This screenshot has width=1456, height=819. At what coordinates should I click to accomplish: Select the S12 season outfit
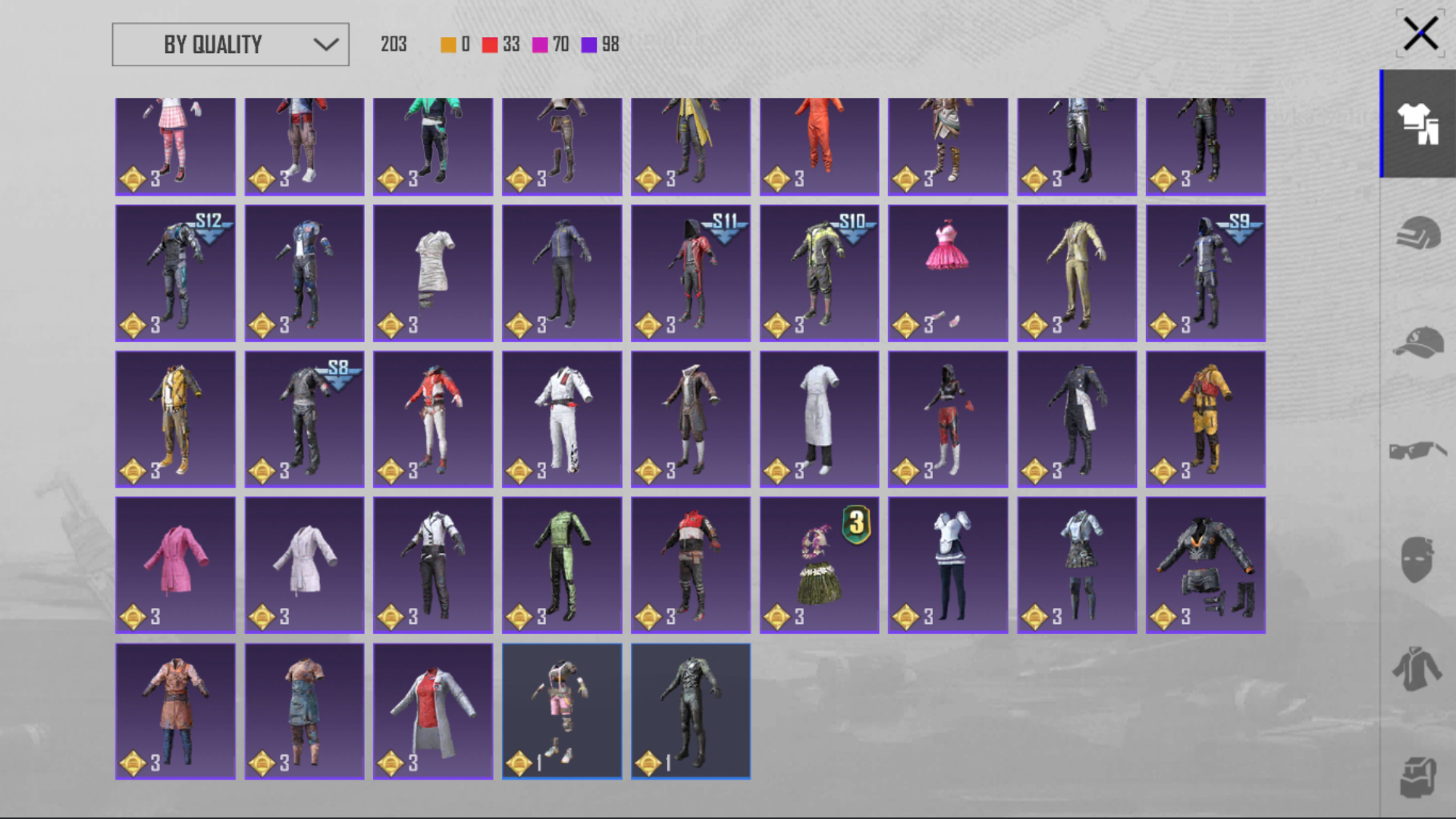[x=175, y=273]
